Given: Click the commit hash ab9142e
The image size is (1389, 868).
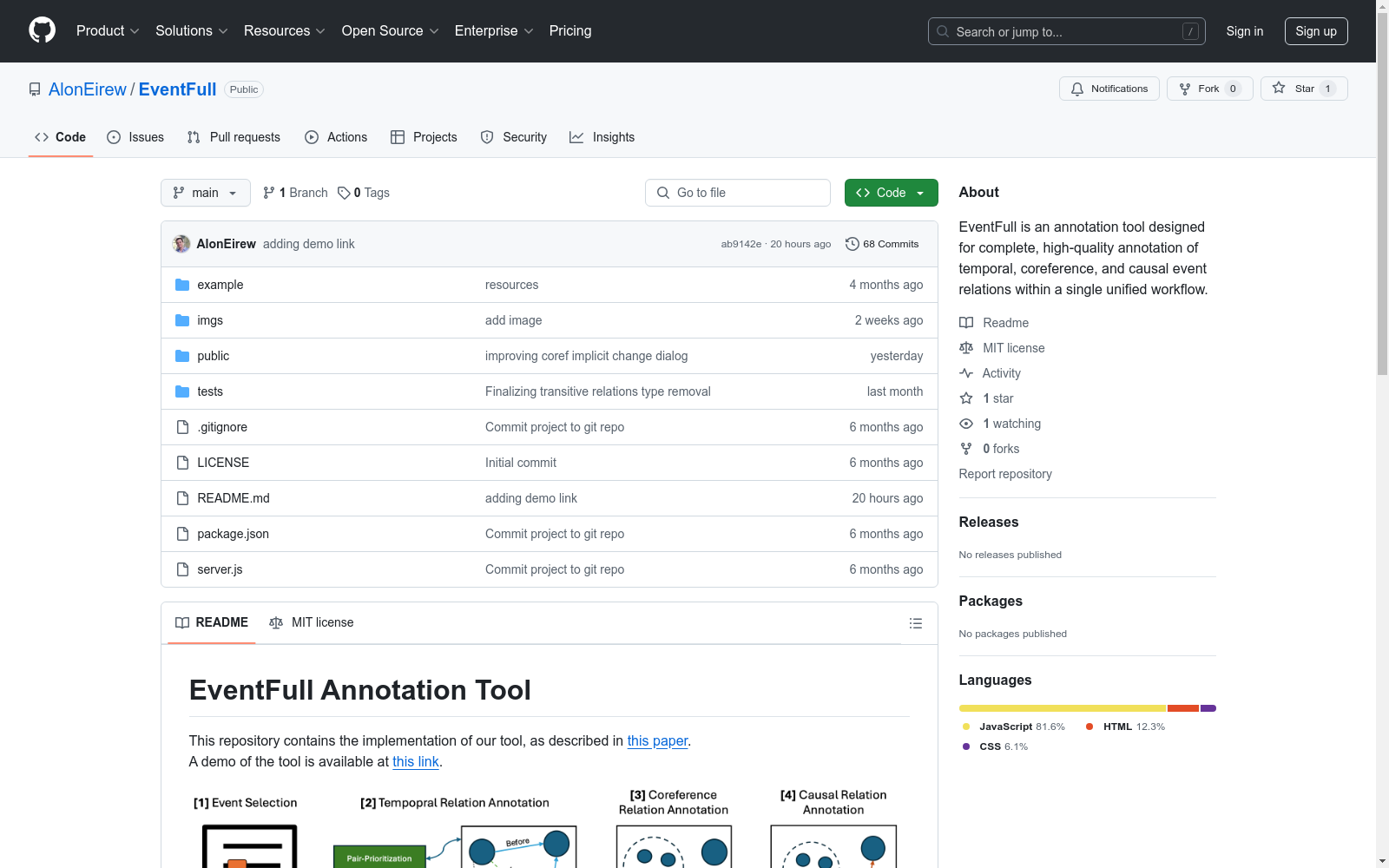Looking at the screenshot, I should (741, 244).
